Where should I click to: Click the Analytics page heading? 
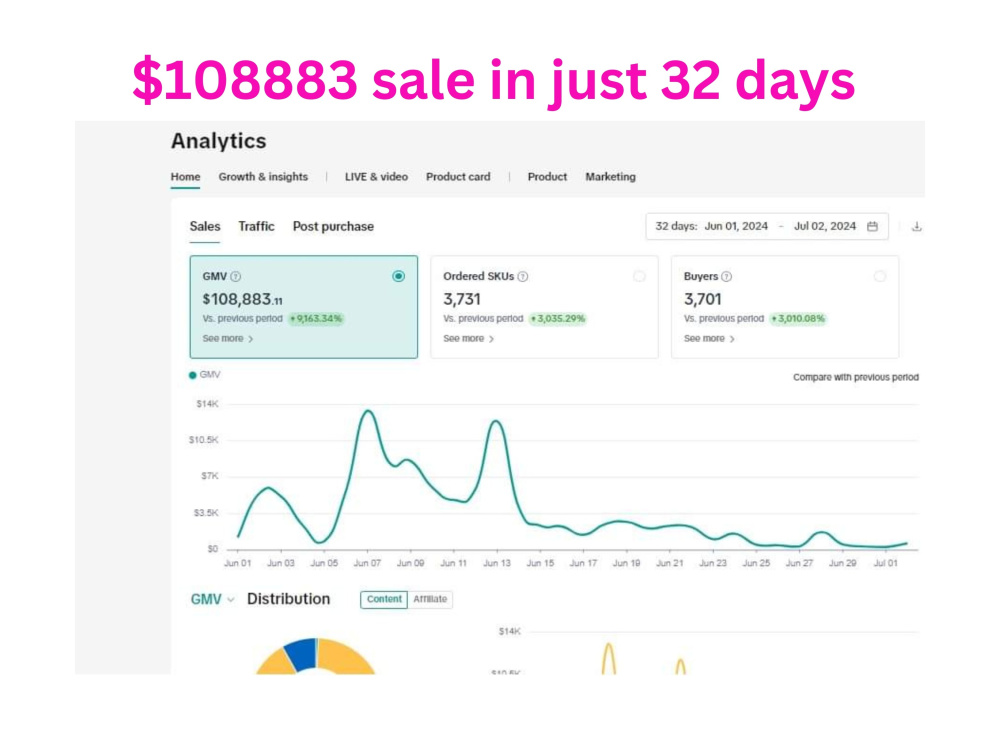pyautogui.click(x=218, y=141)
